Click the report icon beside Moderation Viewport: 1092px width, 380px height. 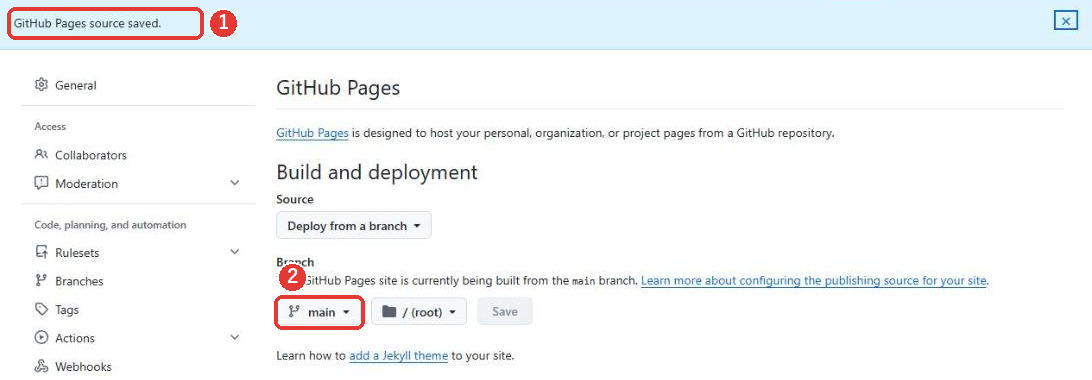41,183
